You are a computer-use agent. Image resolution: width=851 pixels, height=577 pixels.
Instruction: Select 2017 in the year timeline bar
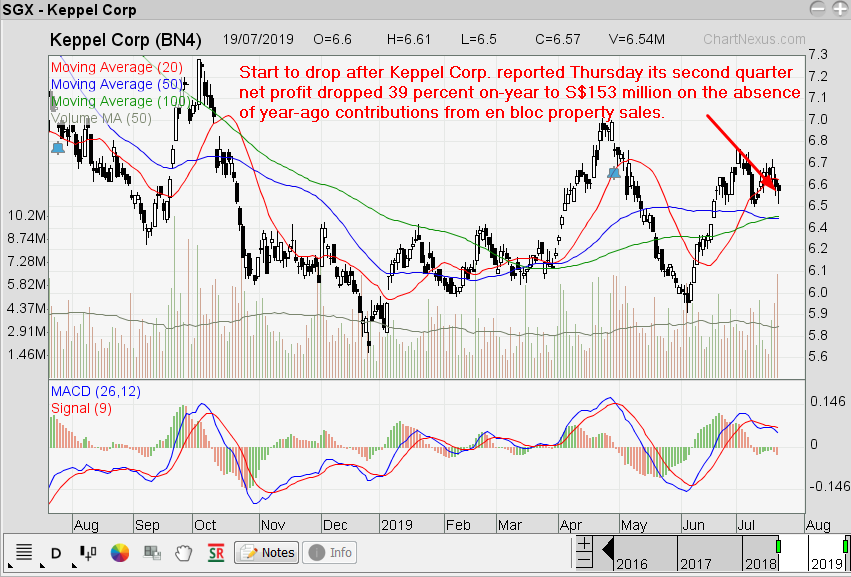point(695,561)
